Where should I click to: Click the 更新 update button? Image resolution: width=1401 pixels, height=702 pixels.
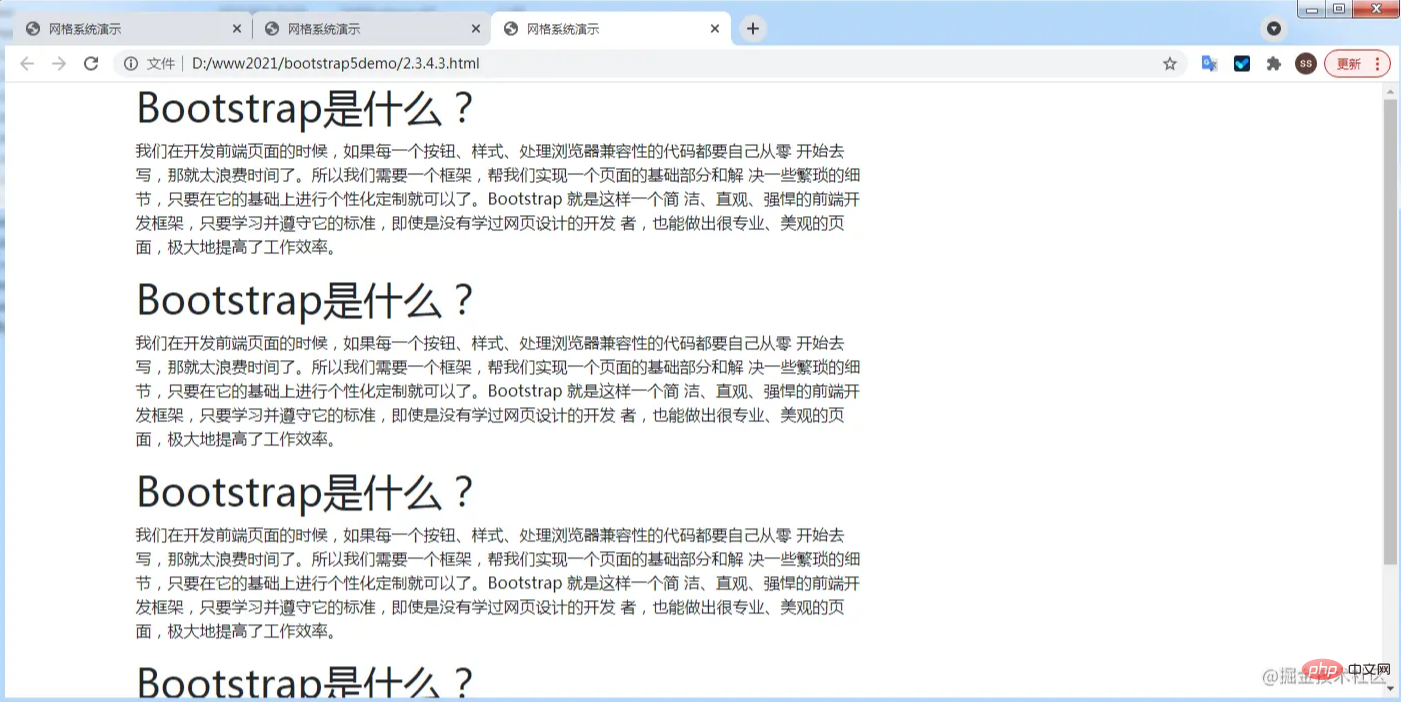(x=1357, y=64)
